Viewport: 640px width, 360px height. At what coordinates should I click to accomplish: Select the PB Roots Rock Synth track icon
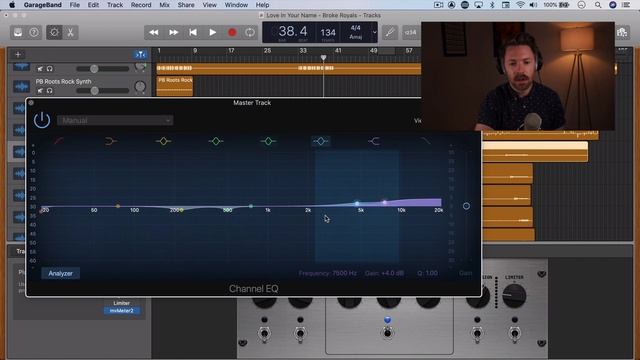(21, 86)
